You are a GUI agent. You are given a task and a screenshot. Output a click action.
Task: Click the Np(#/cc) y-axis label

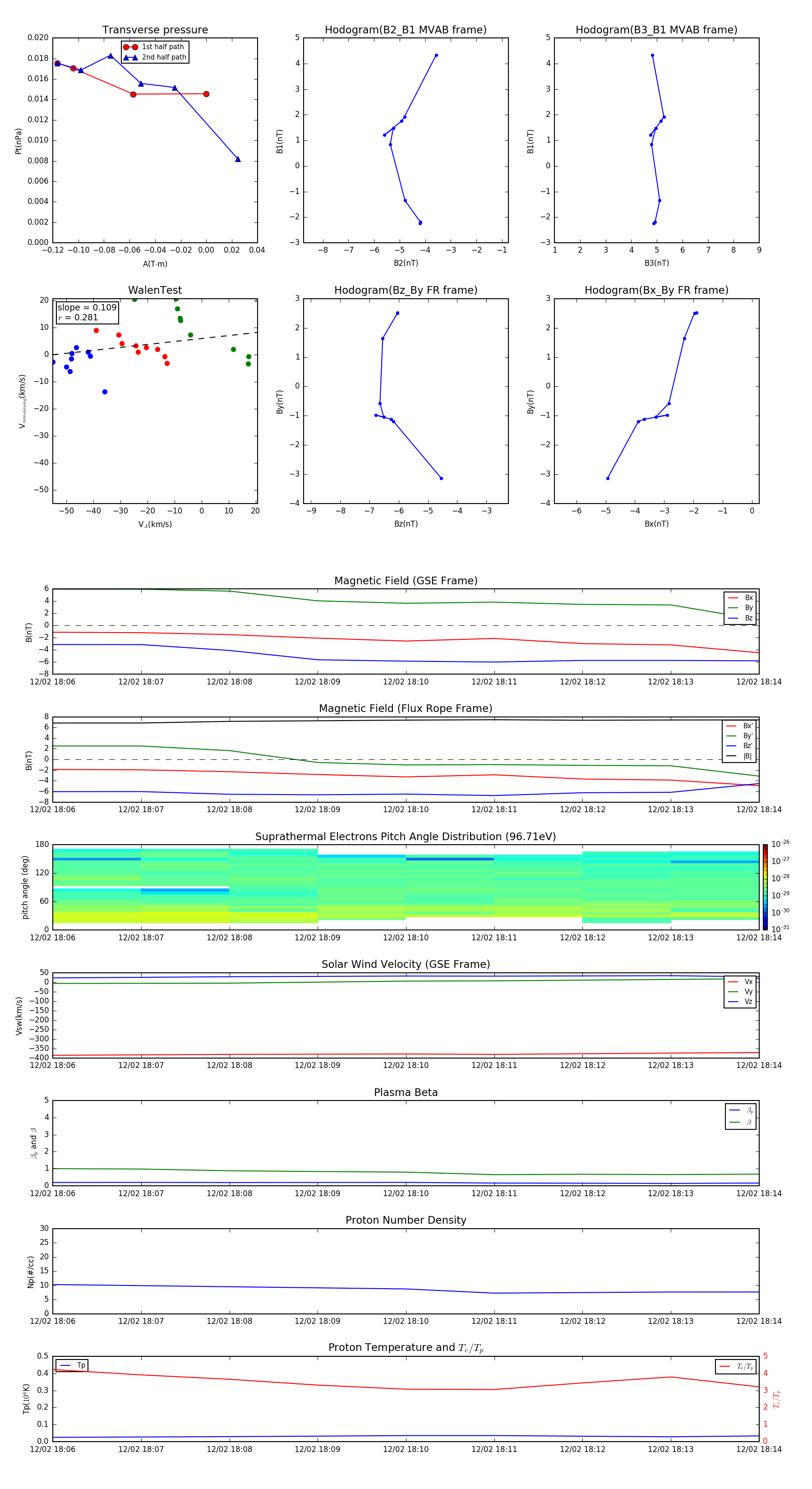(31, 1272)
